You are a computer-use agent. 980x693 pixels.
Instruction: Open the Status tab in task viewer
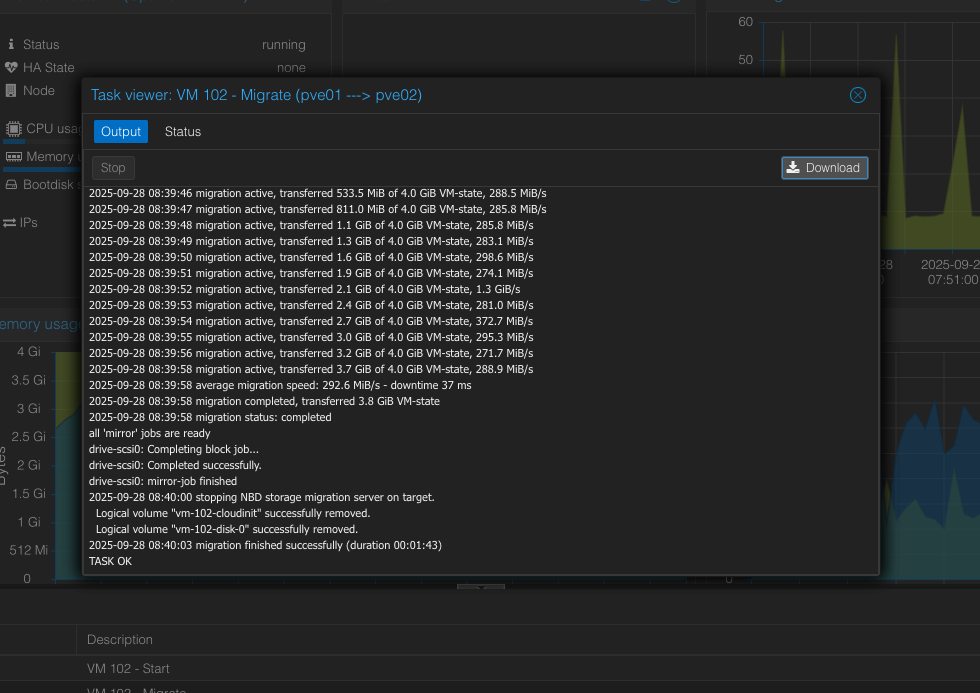183,132
